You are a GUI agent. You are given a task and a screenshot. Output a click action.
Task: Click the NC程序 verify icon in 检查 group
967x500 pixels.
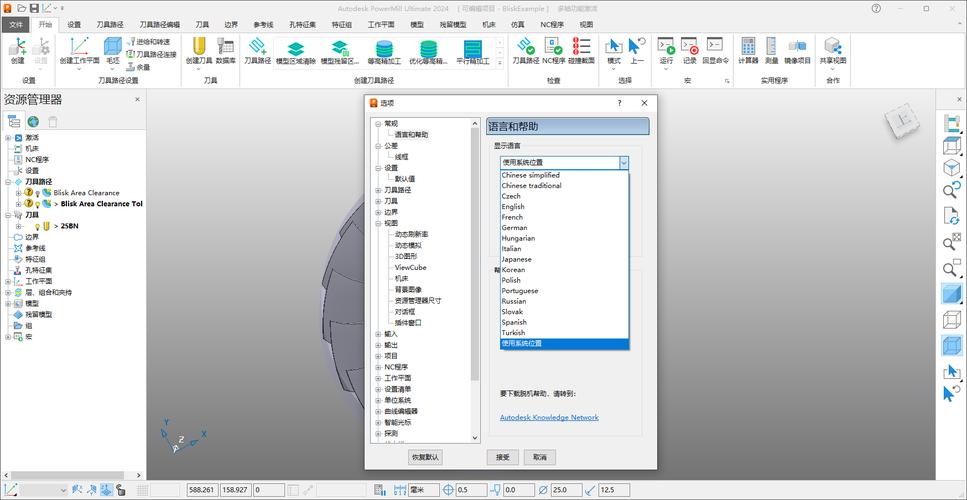tap(553, 47)
